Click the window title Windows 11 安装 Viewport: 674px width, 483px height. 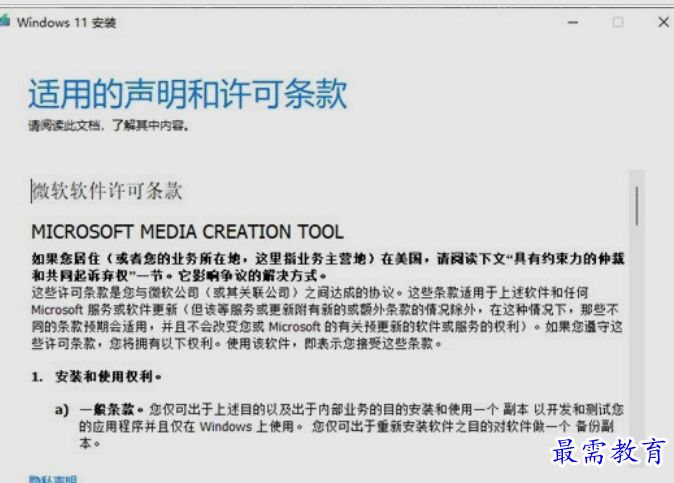coord(67,22)
